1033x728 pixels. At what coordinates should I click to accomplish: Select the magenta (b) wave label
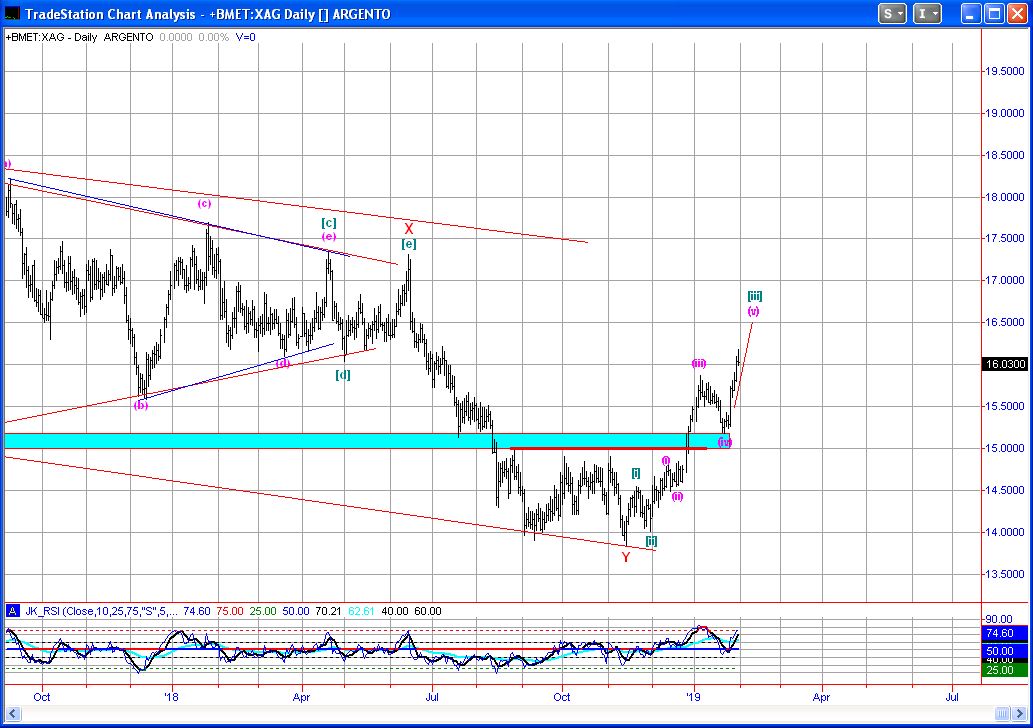coord(141,405)
